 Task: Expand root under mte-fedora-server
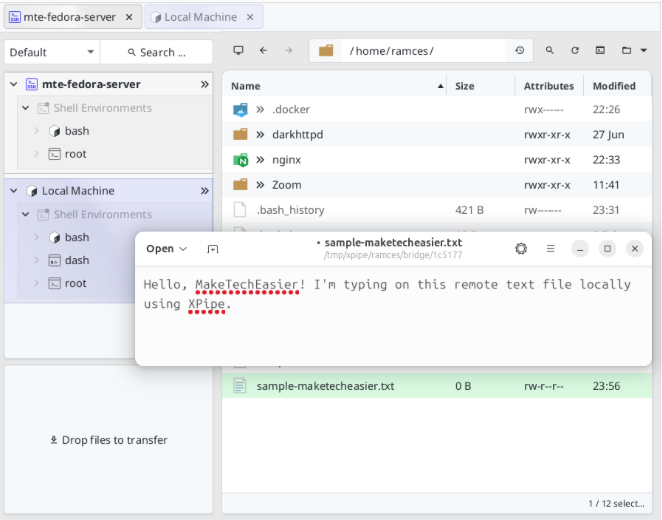[37, 154]
